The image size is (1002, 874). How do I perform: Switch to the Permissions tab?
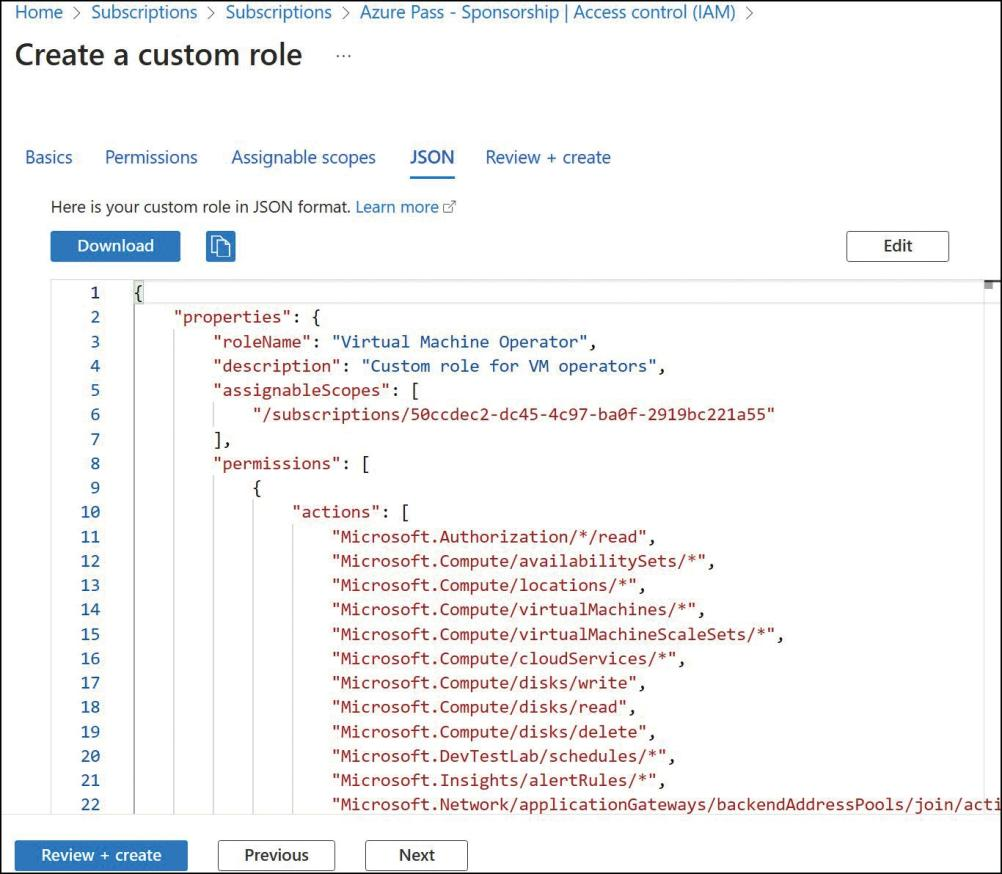pyautogui.click(x=151, y=157)
